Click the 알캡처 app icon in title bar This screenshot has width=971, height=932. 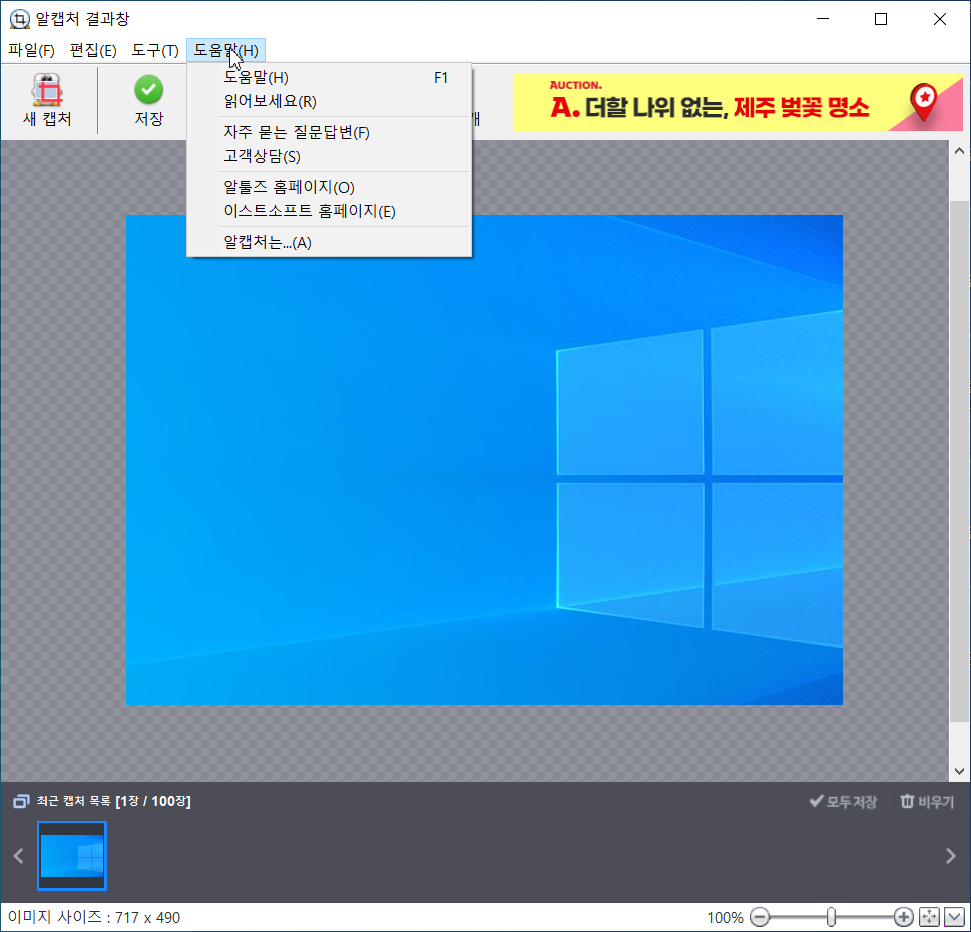pyautogui.click(x=20, y=19)
